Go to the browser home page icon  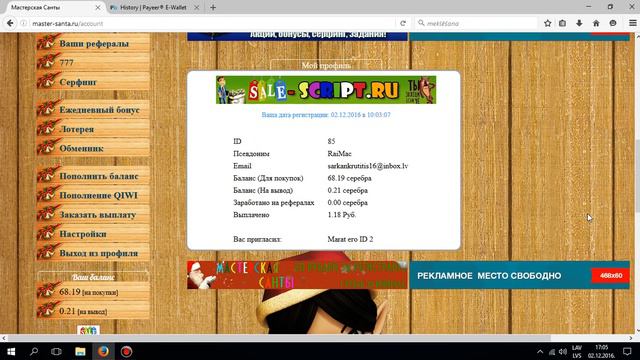click(596, 23)
